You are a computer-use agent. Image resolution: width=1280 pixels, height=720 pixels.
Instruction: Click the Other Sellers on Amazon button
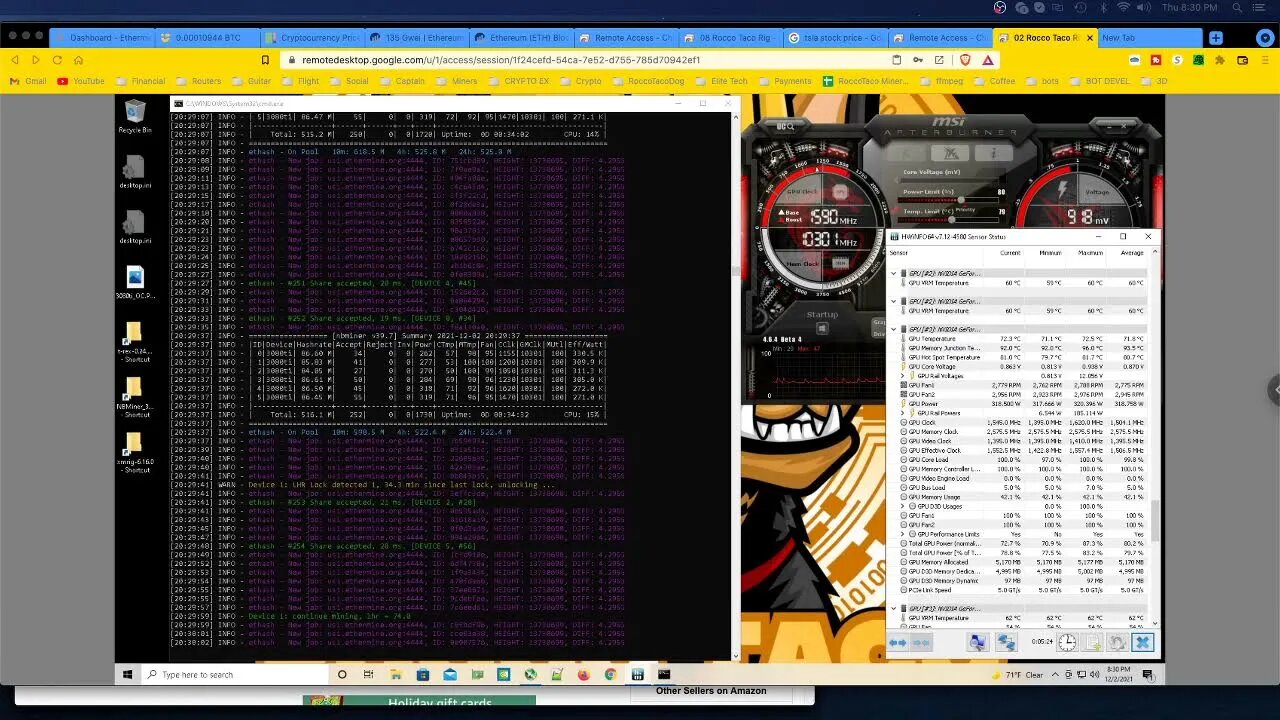click(x=712, y=690)
